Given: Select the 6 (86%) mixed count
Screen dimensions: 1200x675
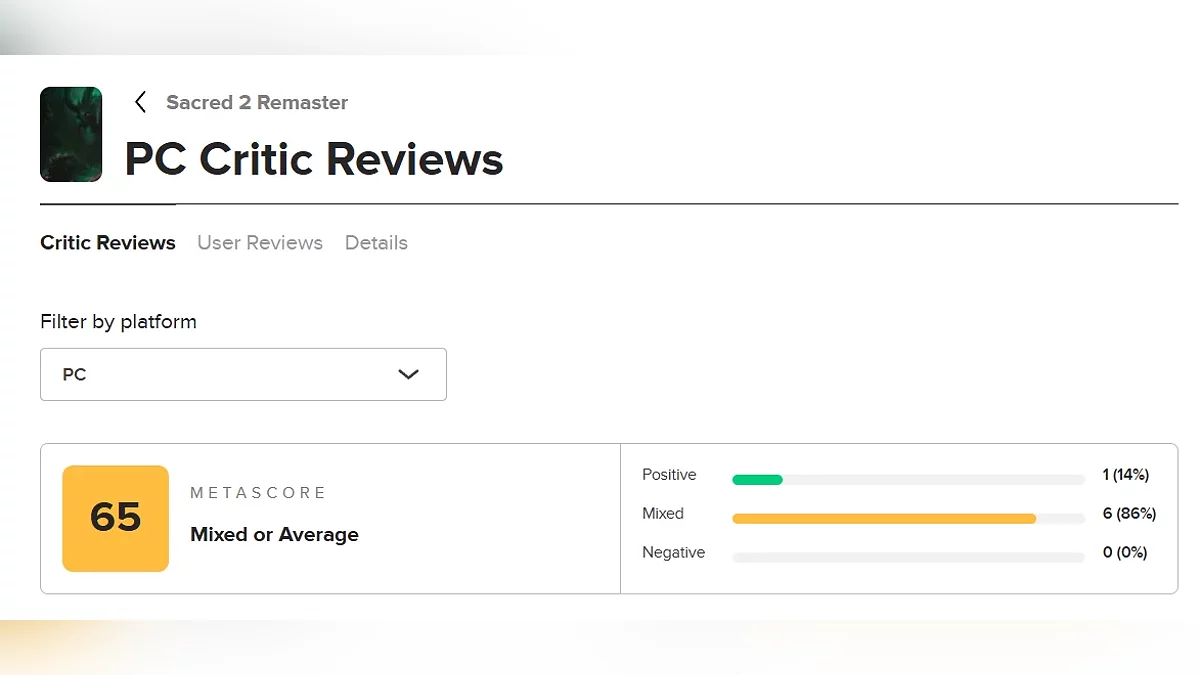Looking at the screenshot, I should tap(1129, 514).
